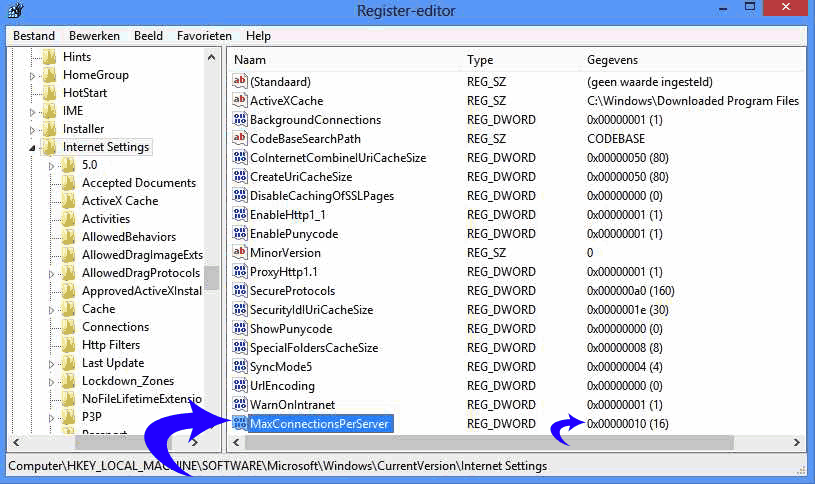This screenshot has width=815, height=484.
Task: Click the DWORD icon of EnableHttp1_1
Action: [240, 214]
